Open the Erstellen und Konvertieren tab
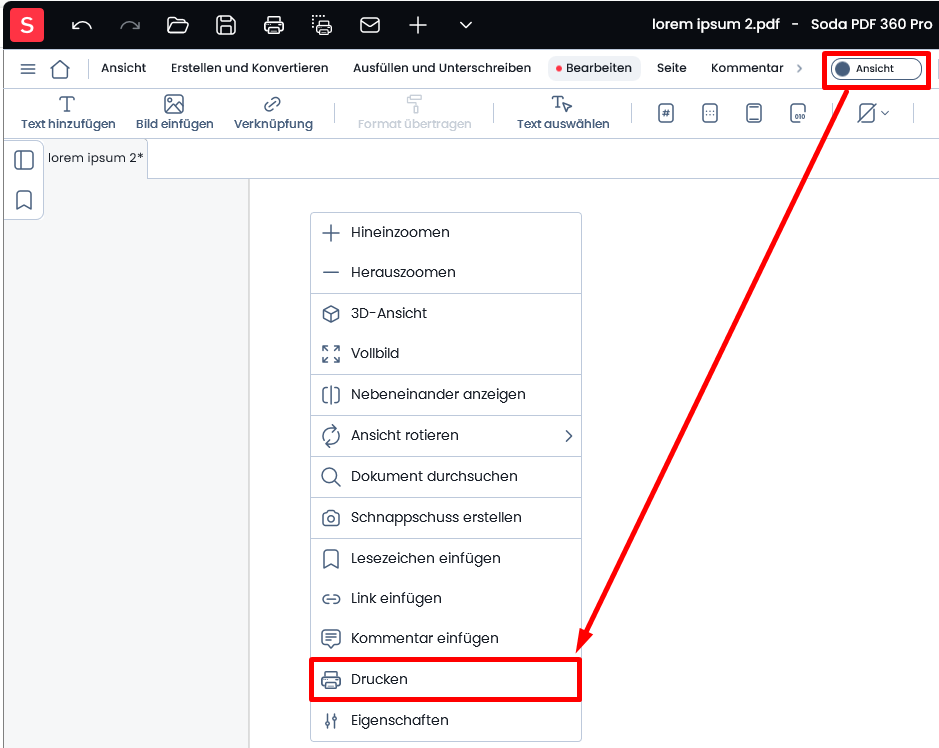 point(250,68)
